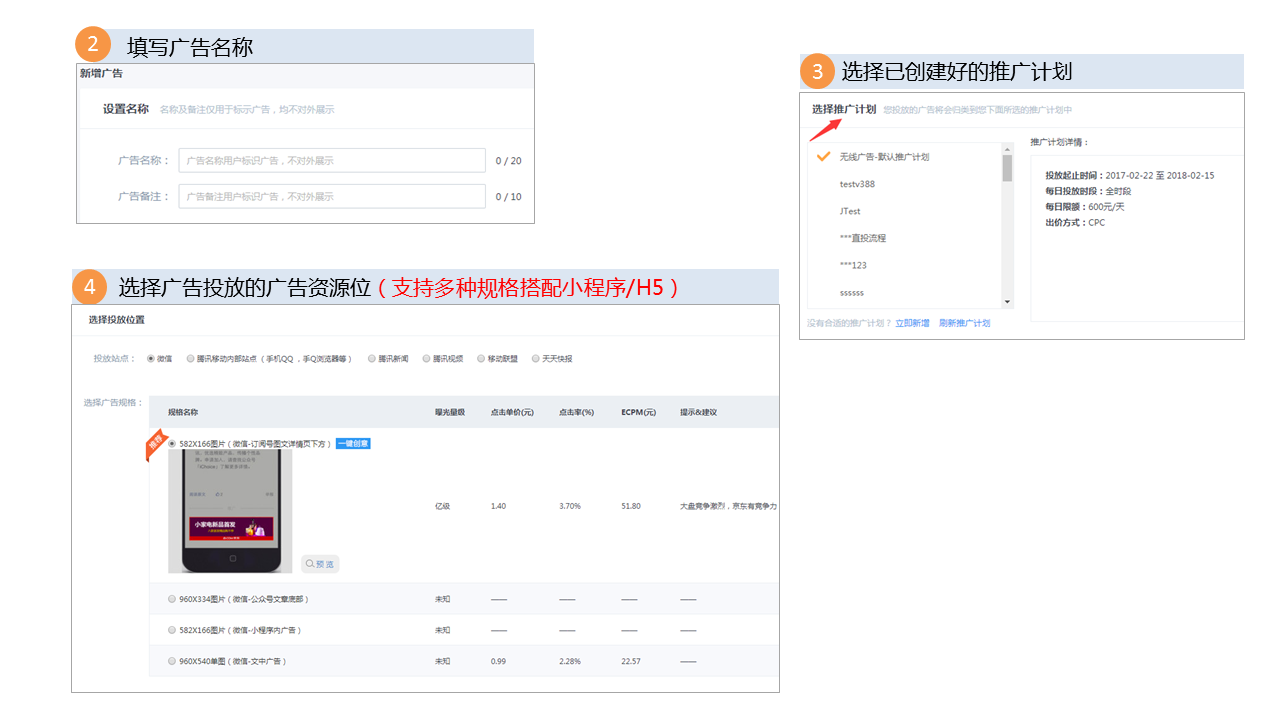1280x720 pixels.
Task: Select the JTest plan
Action: [850, 211]
